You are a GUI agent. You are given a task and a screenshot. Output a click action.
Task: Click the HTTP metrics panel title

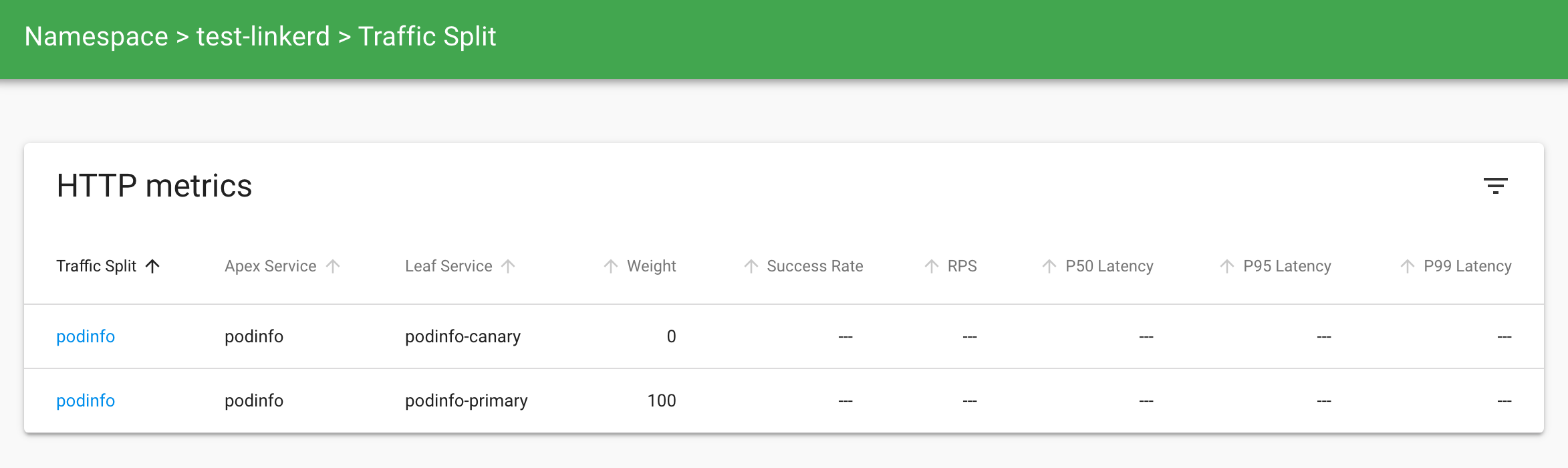click(x=154, y=187)
